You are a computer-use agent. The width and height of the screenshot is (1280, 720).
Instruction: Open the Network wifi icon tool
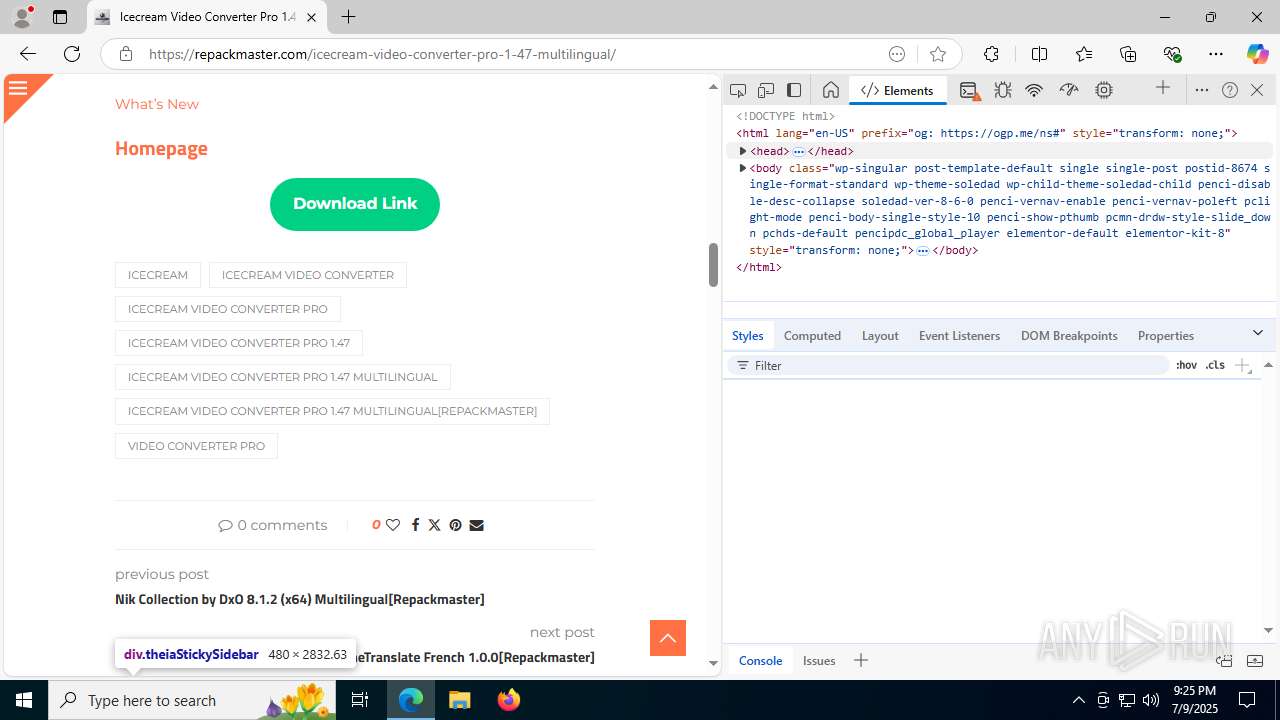(x=1034, y=90)
